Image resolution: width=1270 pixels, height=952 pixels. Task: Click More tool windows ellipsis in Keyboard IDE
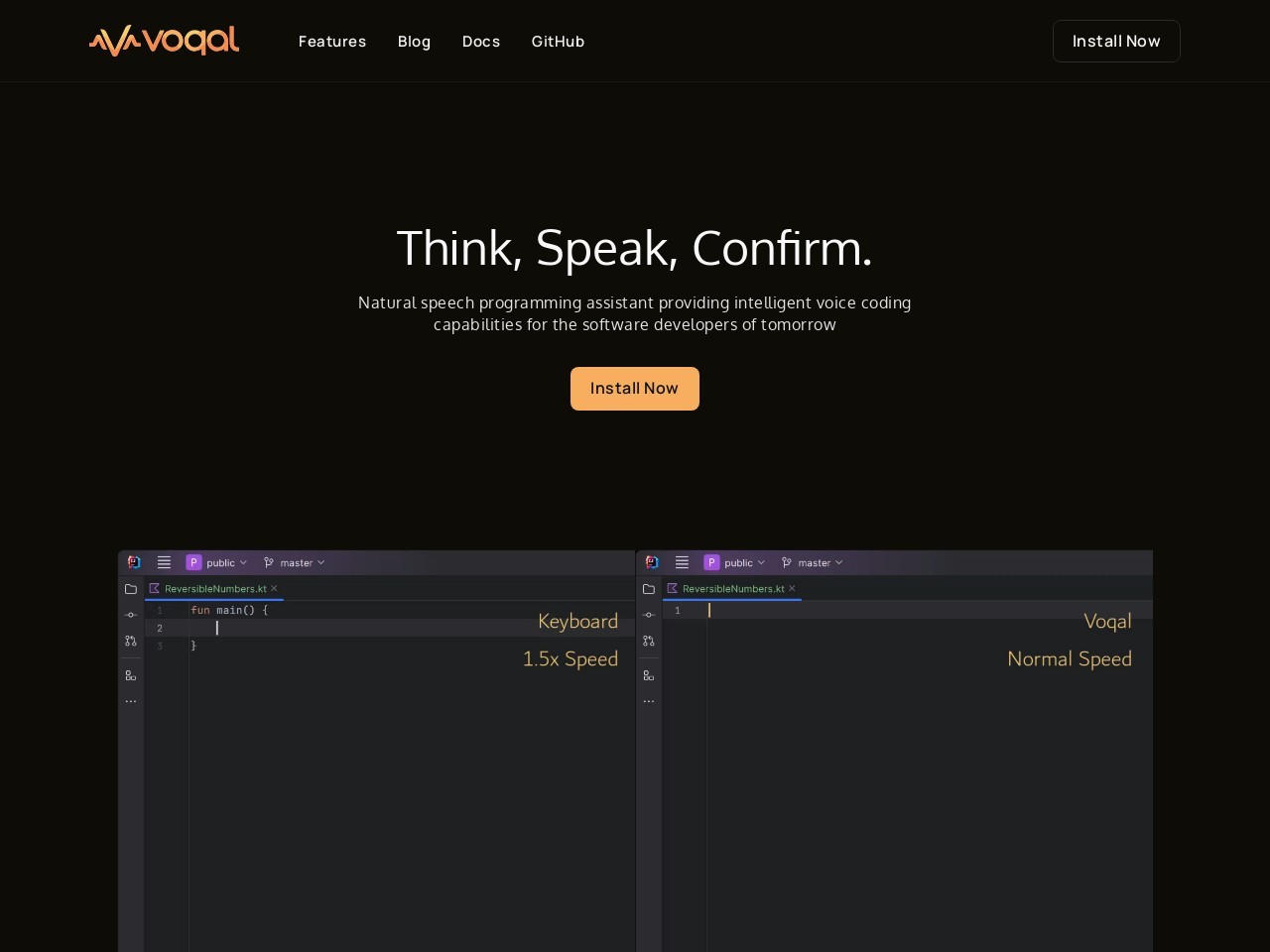pyautogui.click(x=131, y=701)
